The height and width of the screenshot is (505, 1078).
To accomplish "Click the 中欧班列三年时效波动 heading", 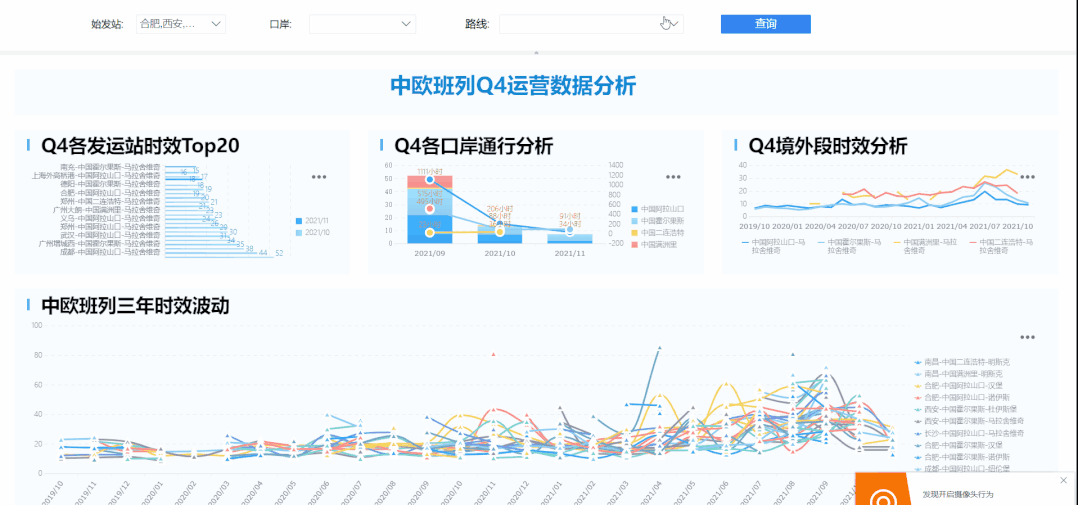I will tap(135, 306).
